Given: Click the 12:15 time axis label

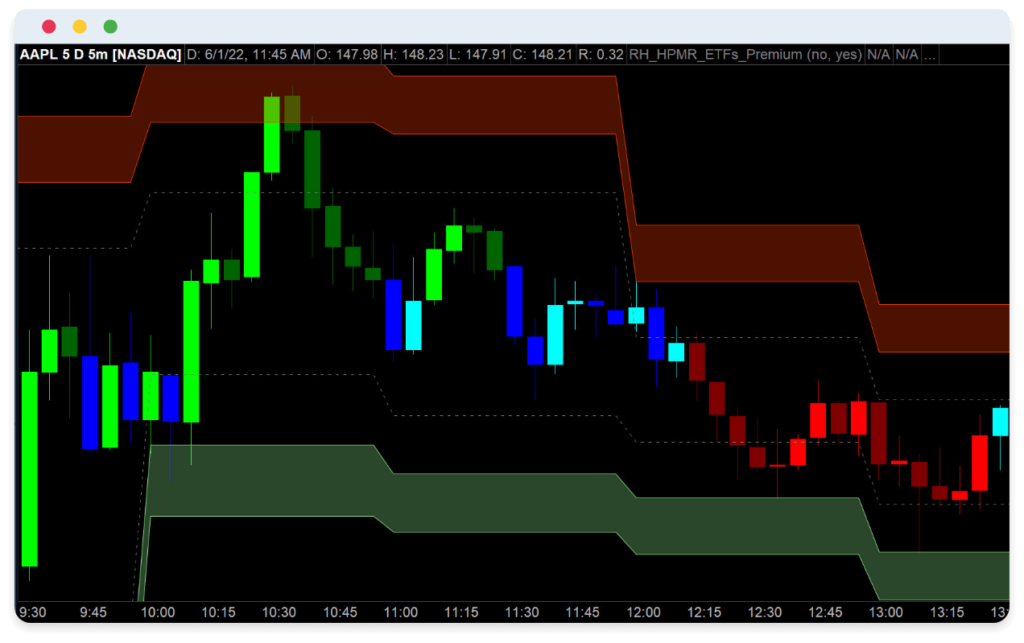Looking at the screenshot, I should pos(704,612).
